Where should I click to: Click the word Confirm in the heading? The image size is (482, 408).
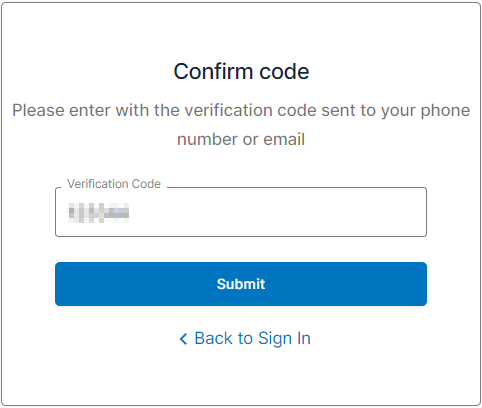coord(213,72)
